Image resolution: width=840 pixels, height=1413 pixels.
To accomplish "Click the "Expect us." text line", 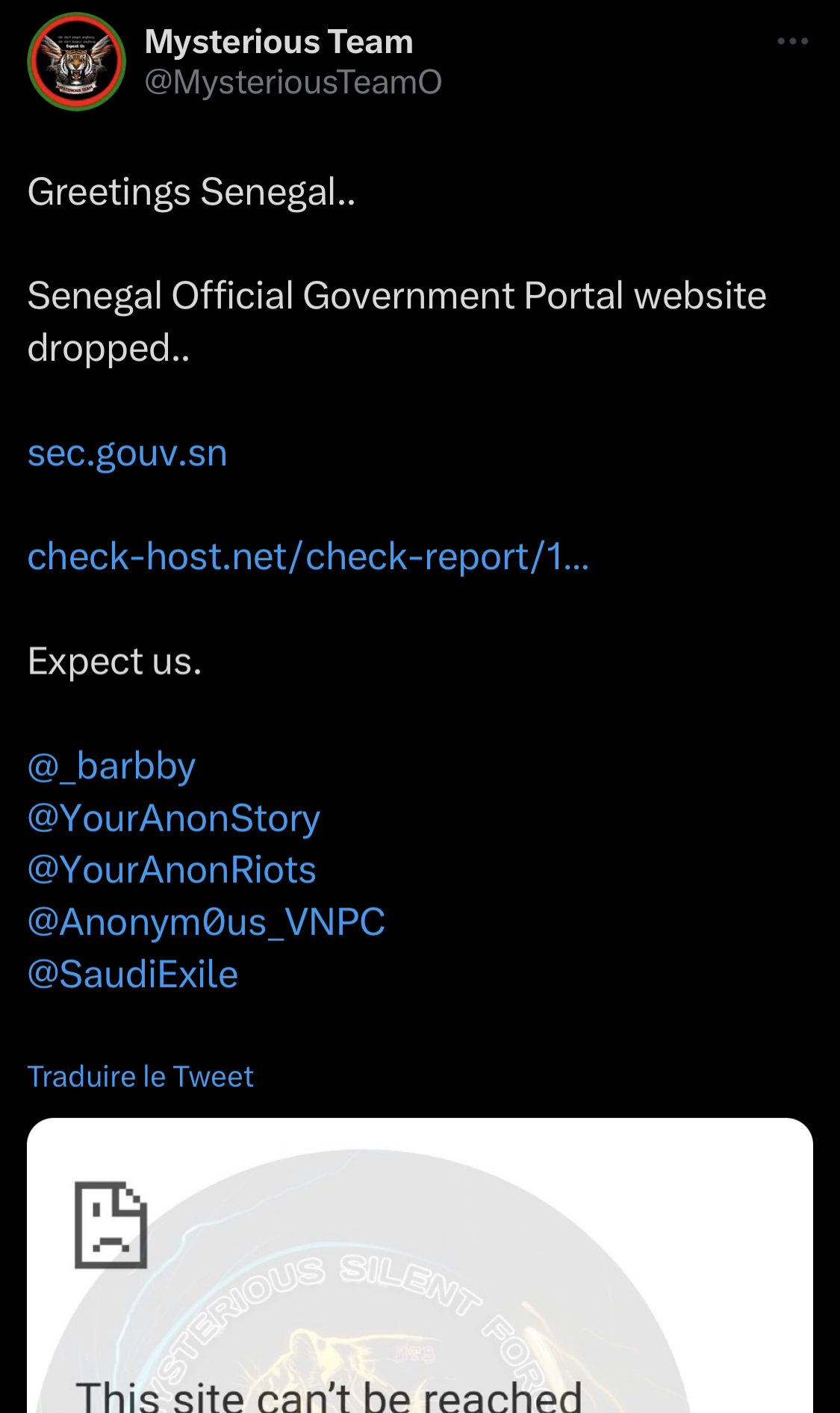I will tap(115, 662).
